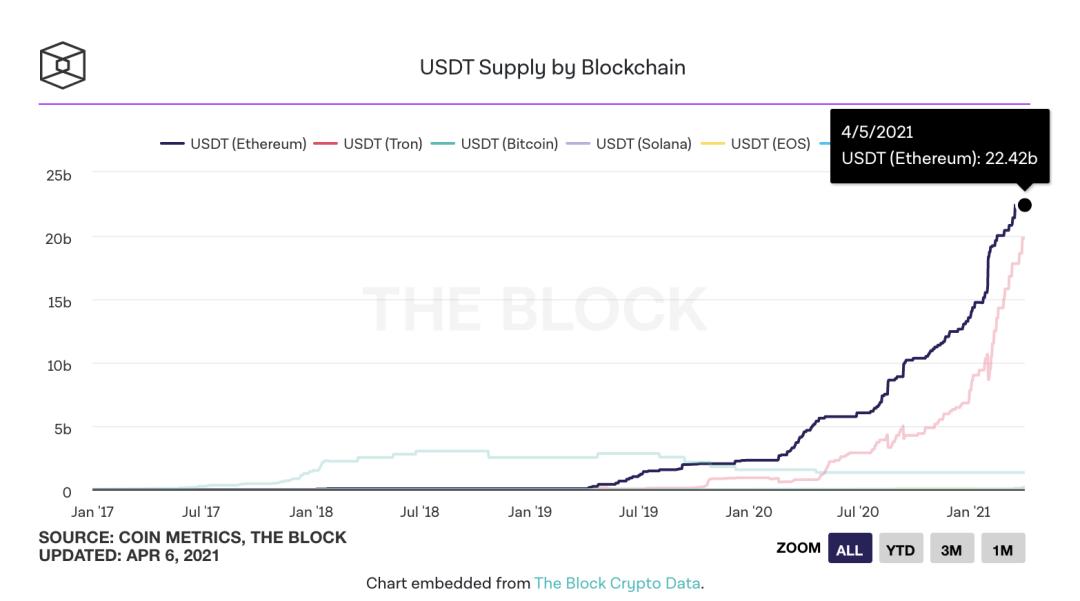Click The Block cube logo
Image resolution: width=1080 pixels, height=601 pixels.
click(x=62, y=64)
